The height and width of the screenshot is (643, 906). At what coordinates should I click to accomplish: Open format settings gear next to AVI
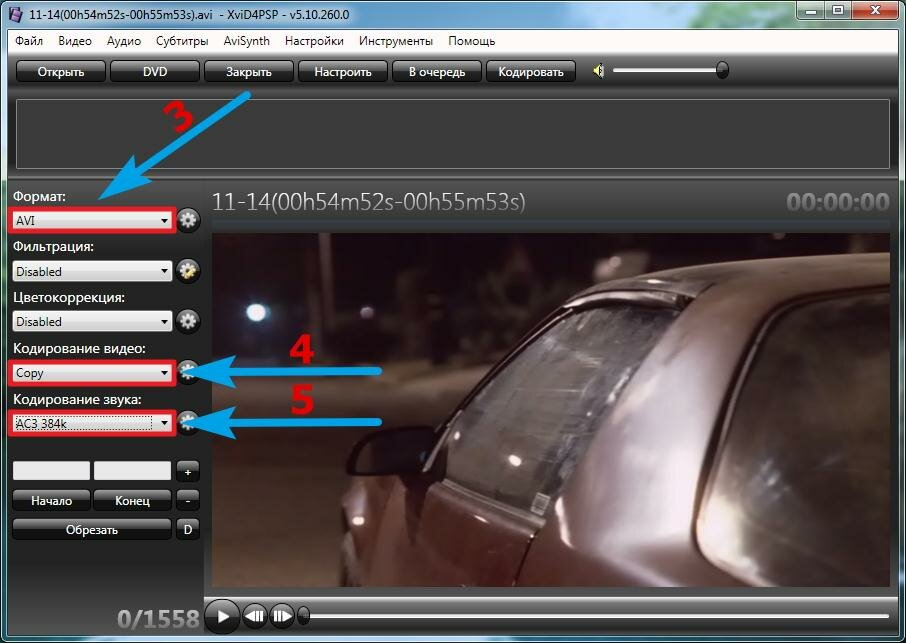[x=189, y=220]
